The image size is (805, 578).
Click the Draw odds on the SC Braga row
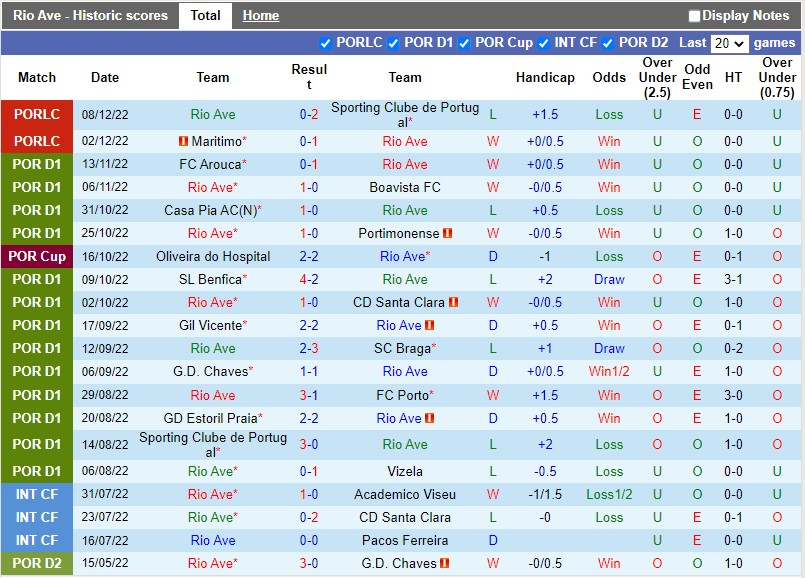tap(609, 349)
